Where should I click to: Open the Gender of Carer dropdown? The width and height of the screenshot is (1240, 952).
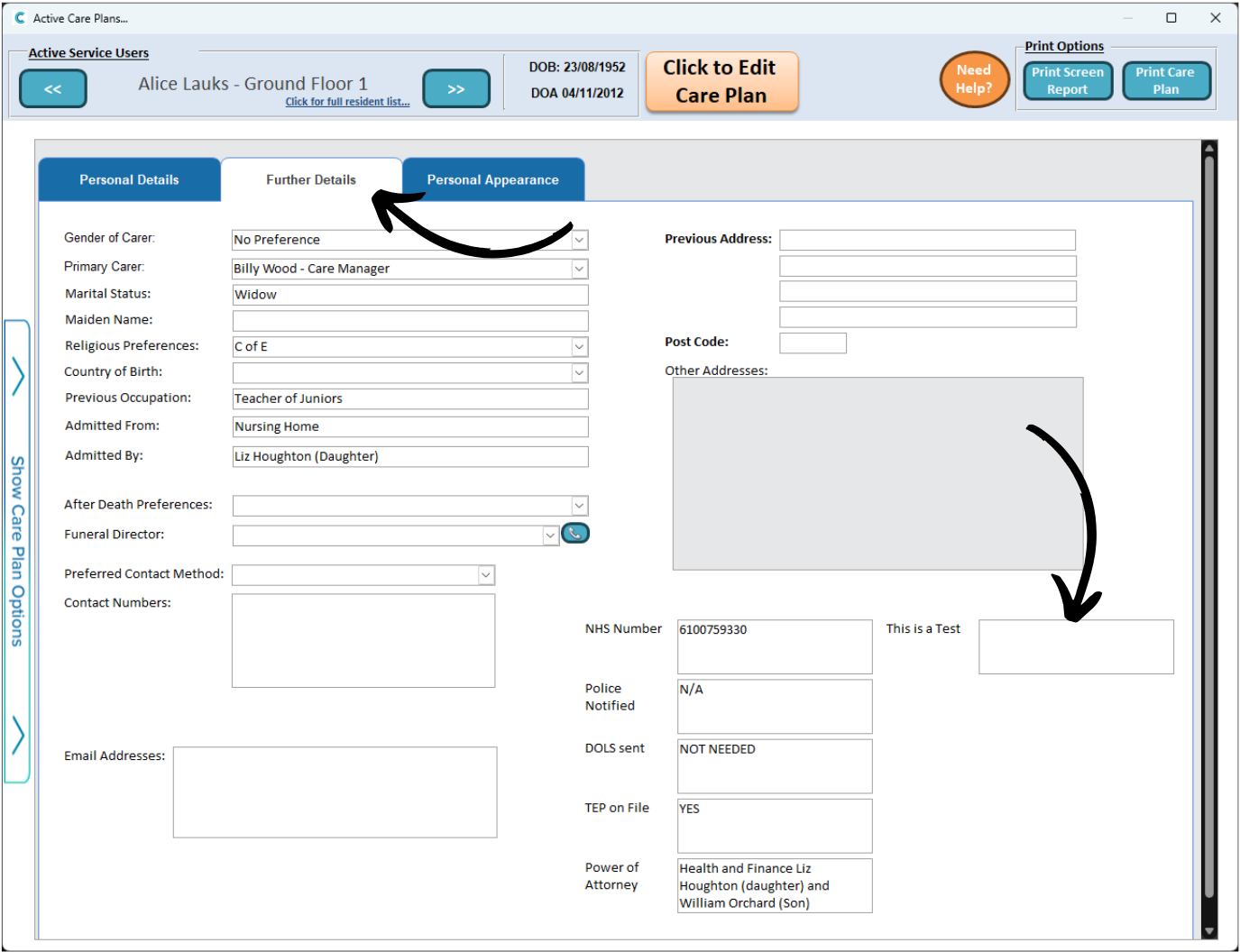[x=579, y=240]
